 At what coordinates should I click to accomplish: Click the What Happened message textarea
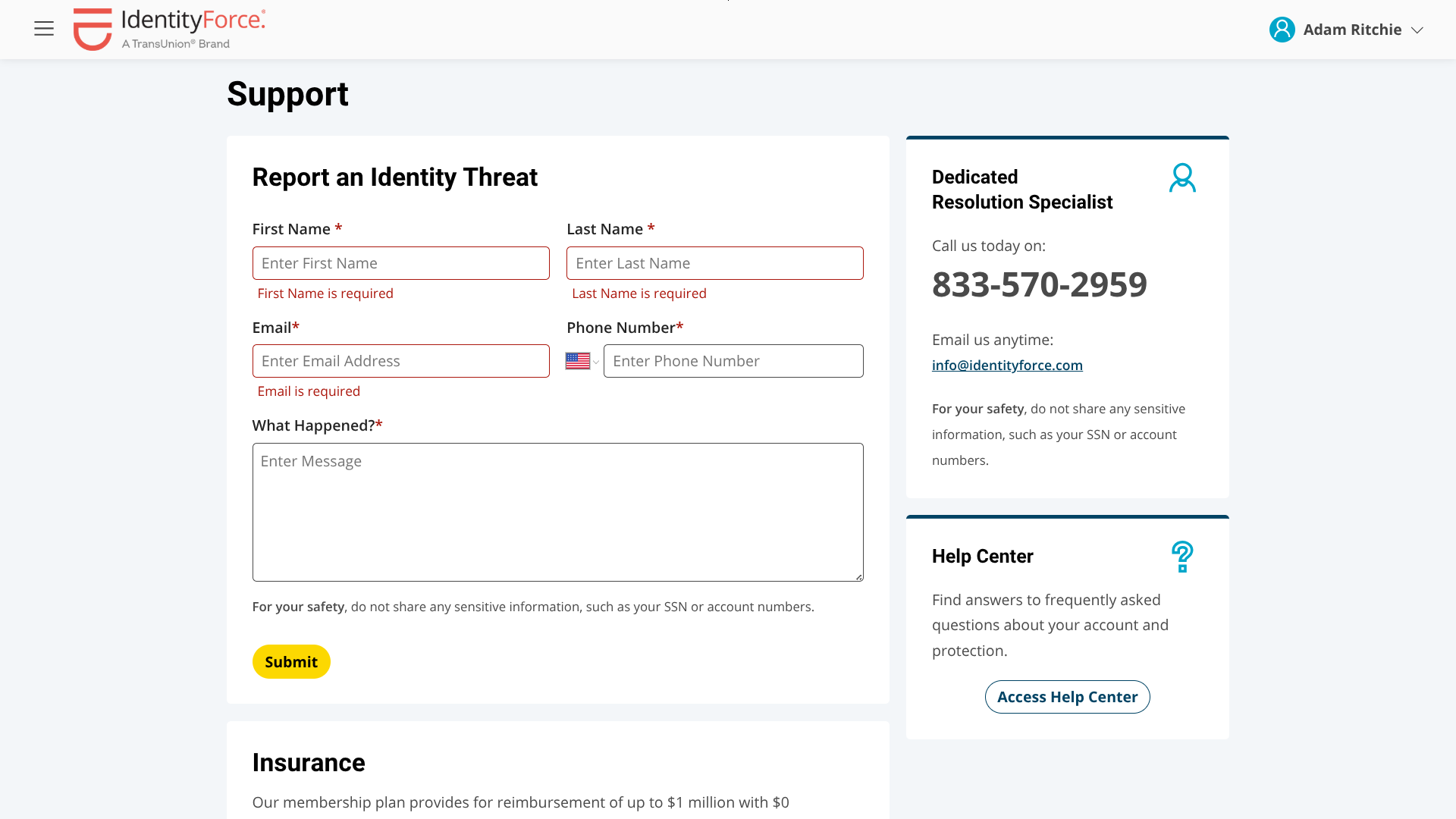point(557,513)
